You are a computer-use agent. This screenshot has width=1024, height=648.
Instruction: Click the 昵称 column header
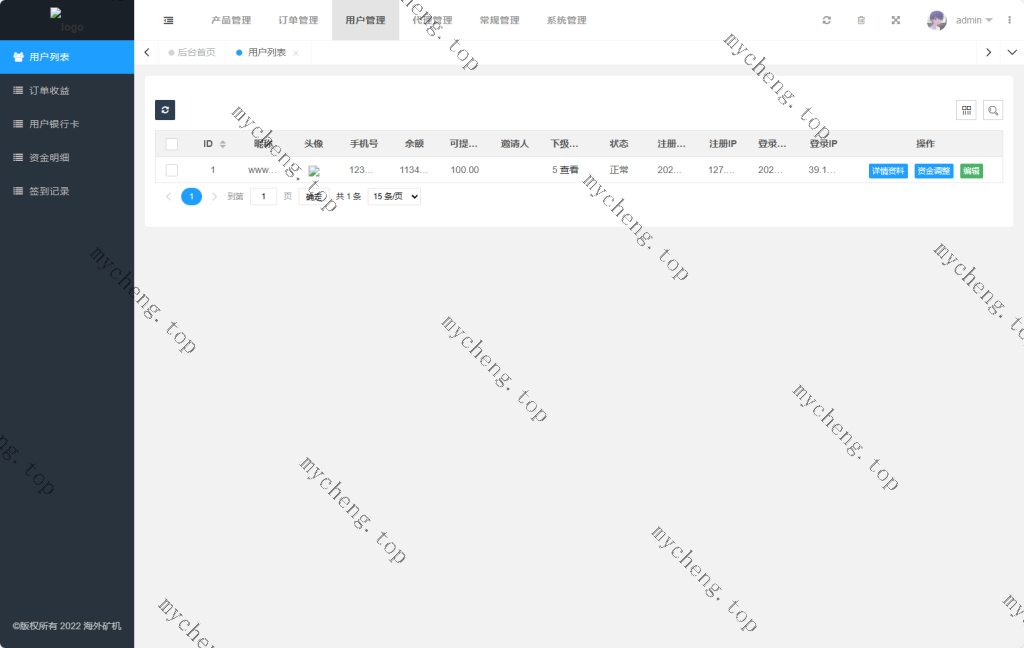click(263, 144)
